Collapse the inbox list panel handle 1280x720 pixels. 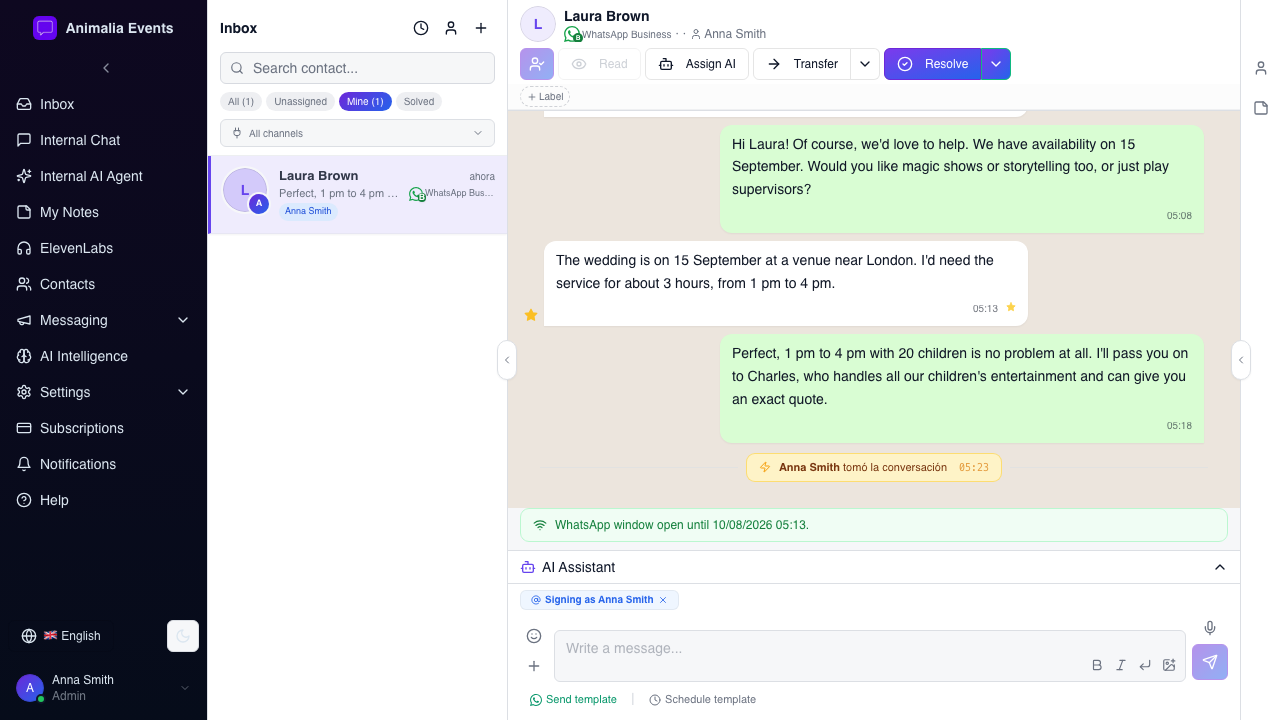(507, 360)
